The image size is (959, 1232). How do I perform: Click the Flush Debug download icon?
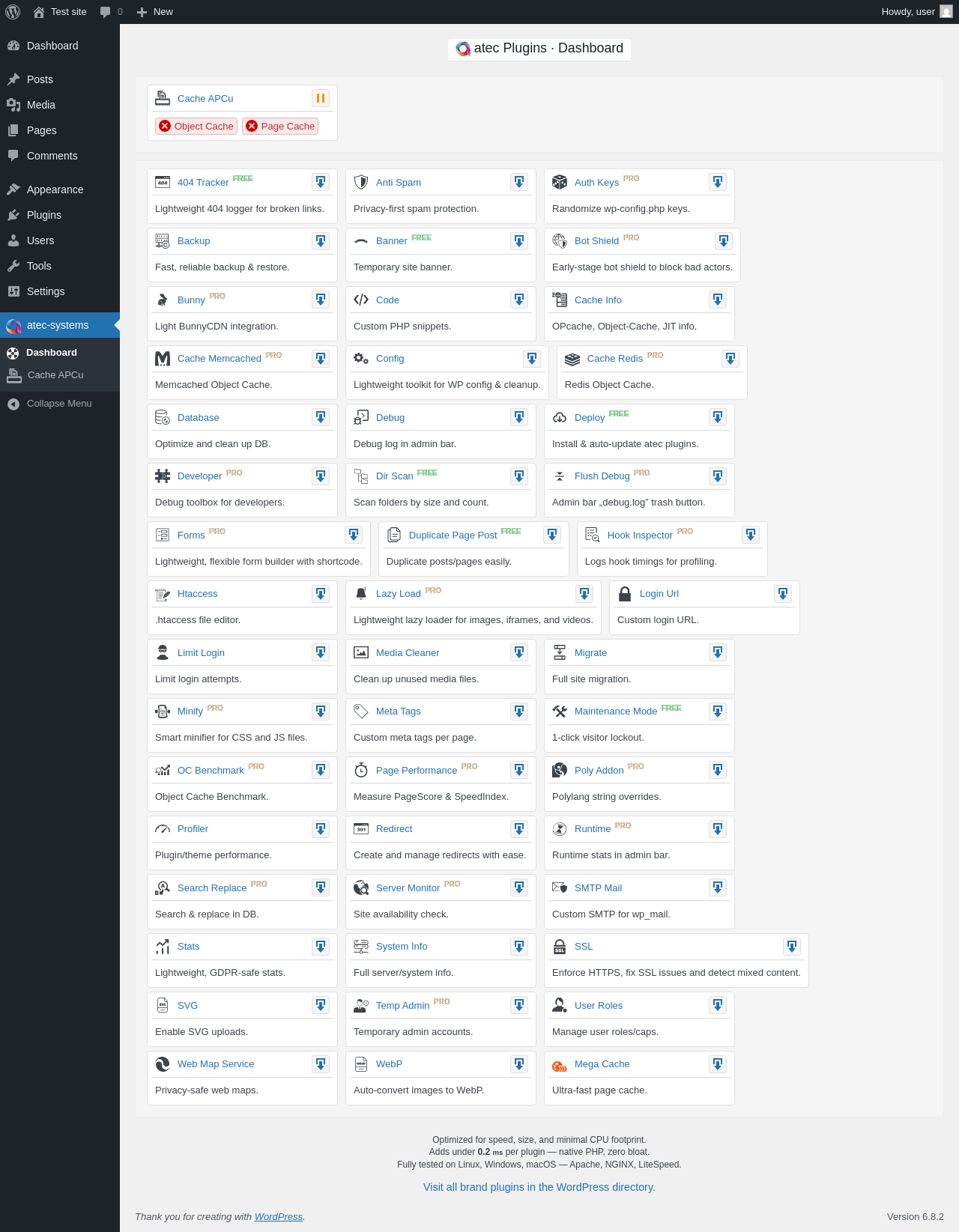coord(718,476)
